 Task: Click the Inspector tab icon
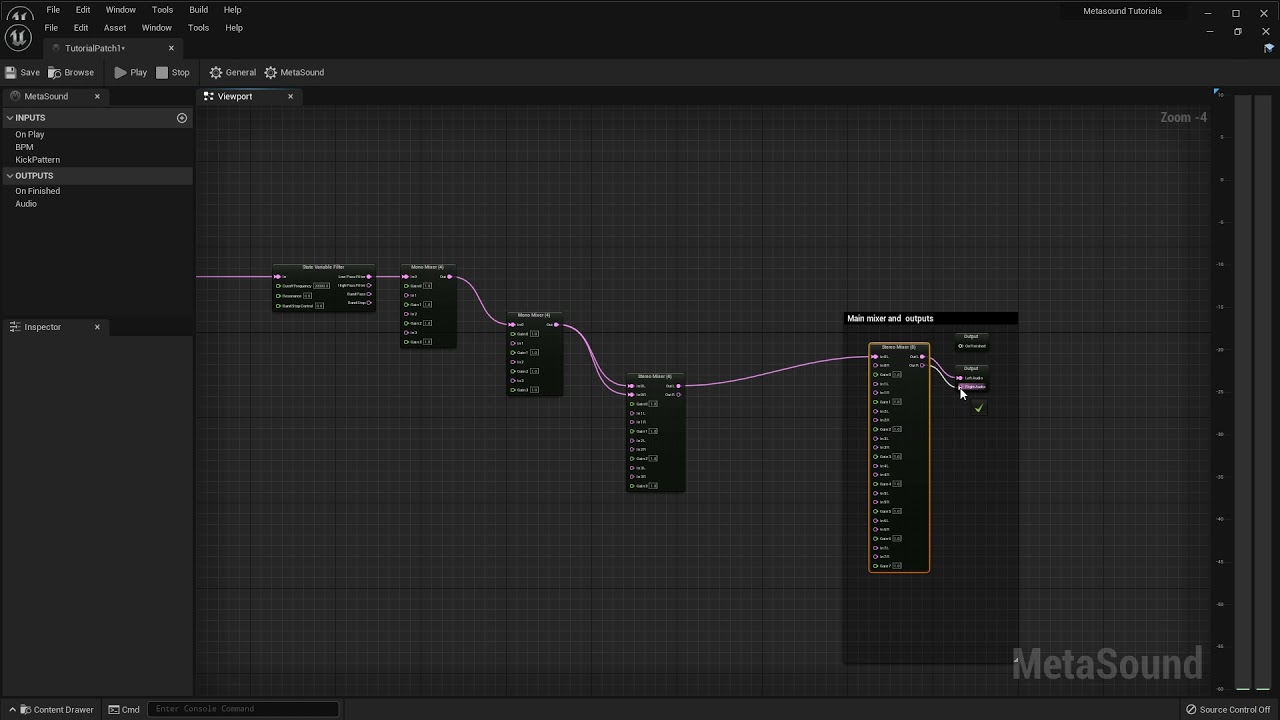point(16,327)
